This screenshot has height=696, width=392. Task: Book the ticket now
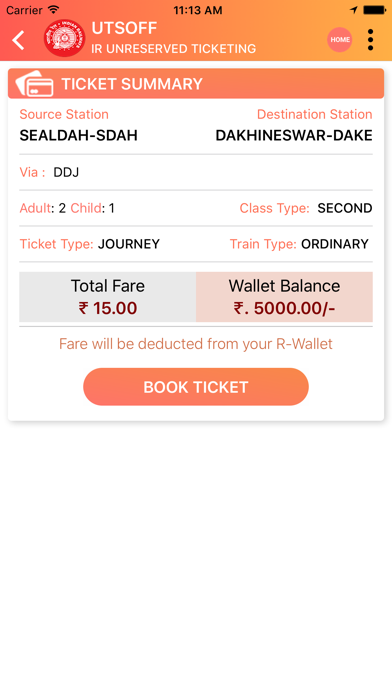point(196,387)
